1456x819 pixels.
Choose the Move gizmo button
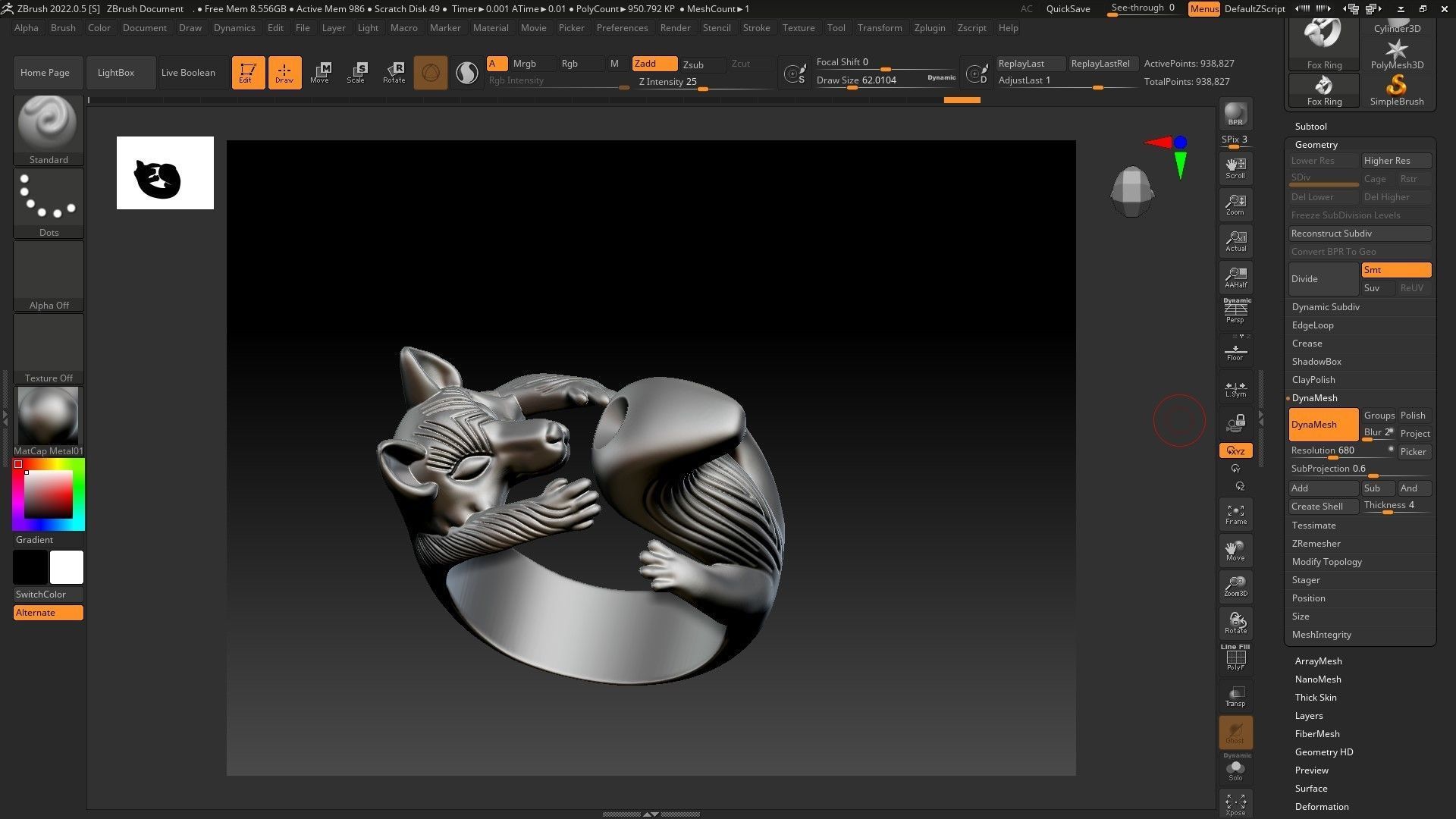point(321,73)
